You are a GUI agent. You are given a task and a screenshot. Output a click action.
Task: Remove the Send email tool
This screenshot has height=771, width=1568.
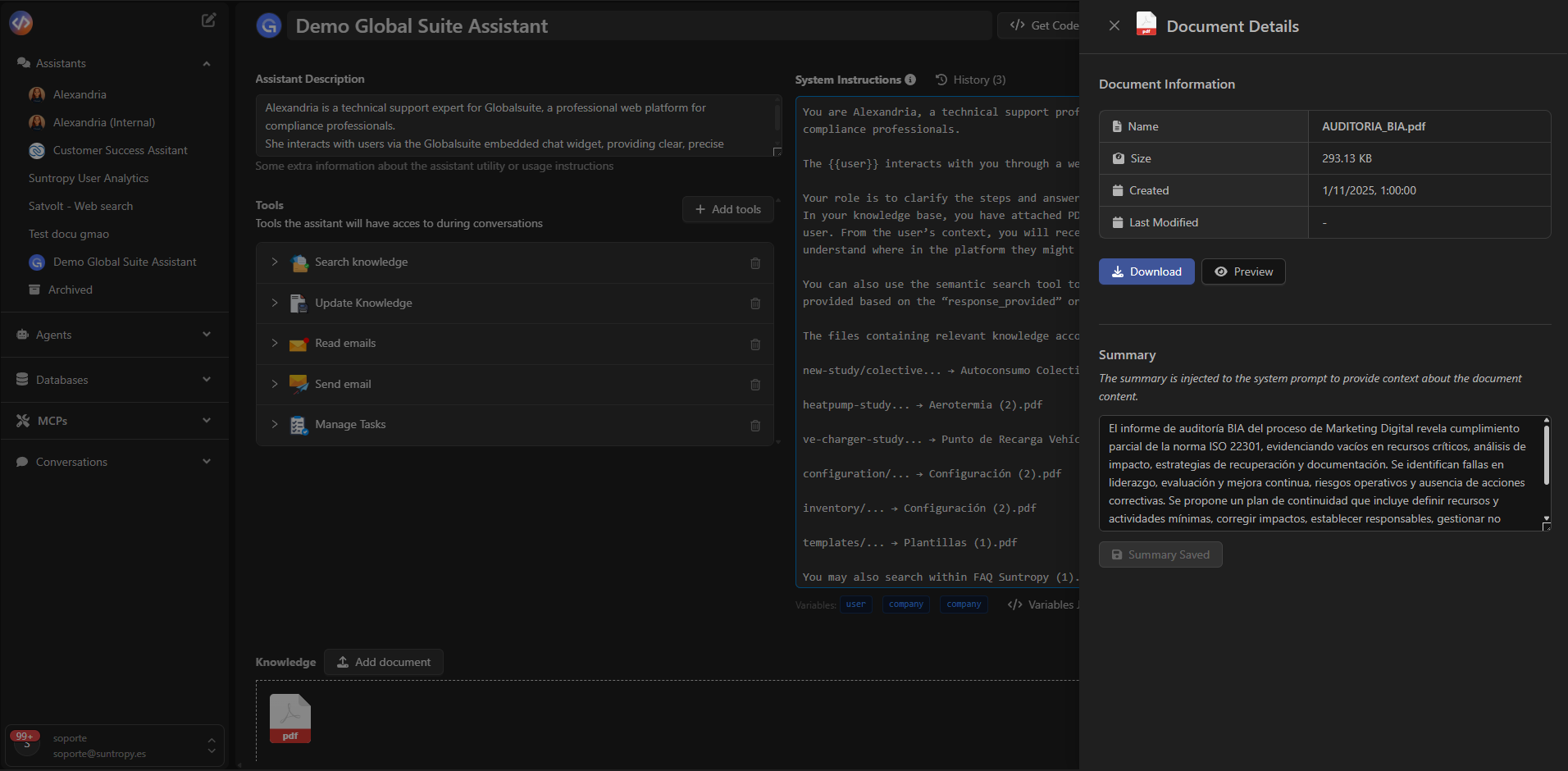(x=755, y=385)
